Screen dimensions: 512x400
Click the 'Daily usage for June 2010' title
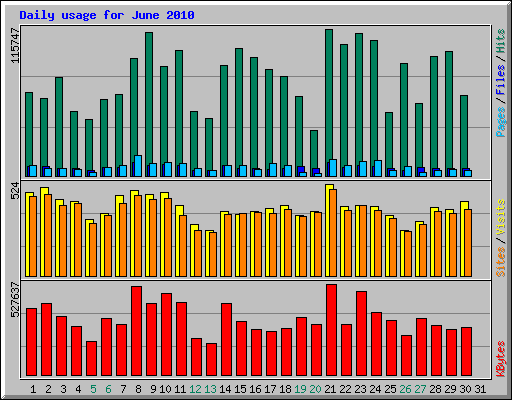click(107, 15)
